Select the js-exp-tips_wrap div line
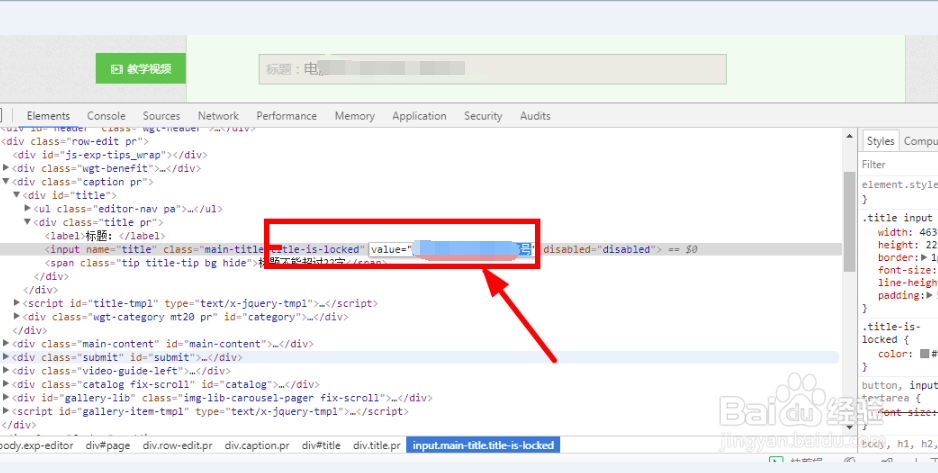This screenshot has width=938, height=473. [110, 155]
